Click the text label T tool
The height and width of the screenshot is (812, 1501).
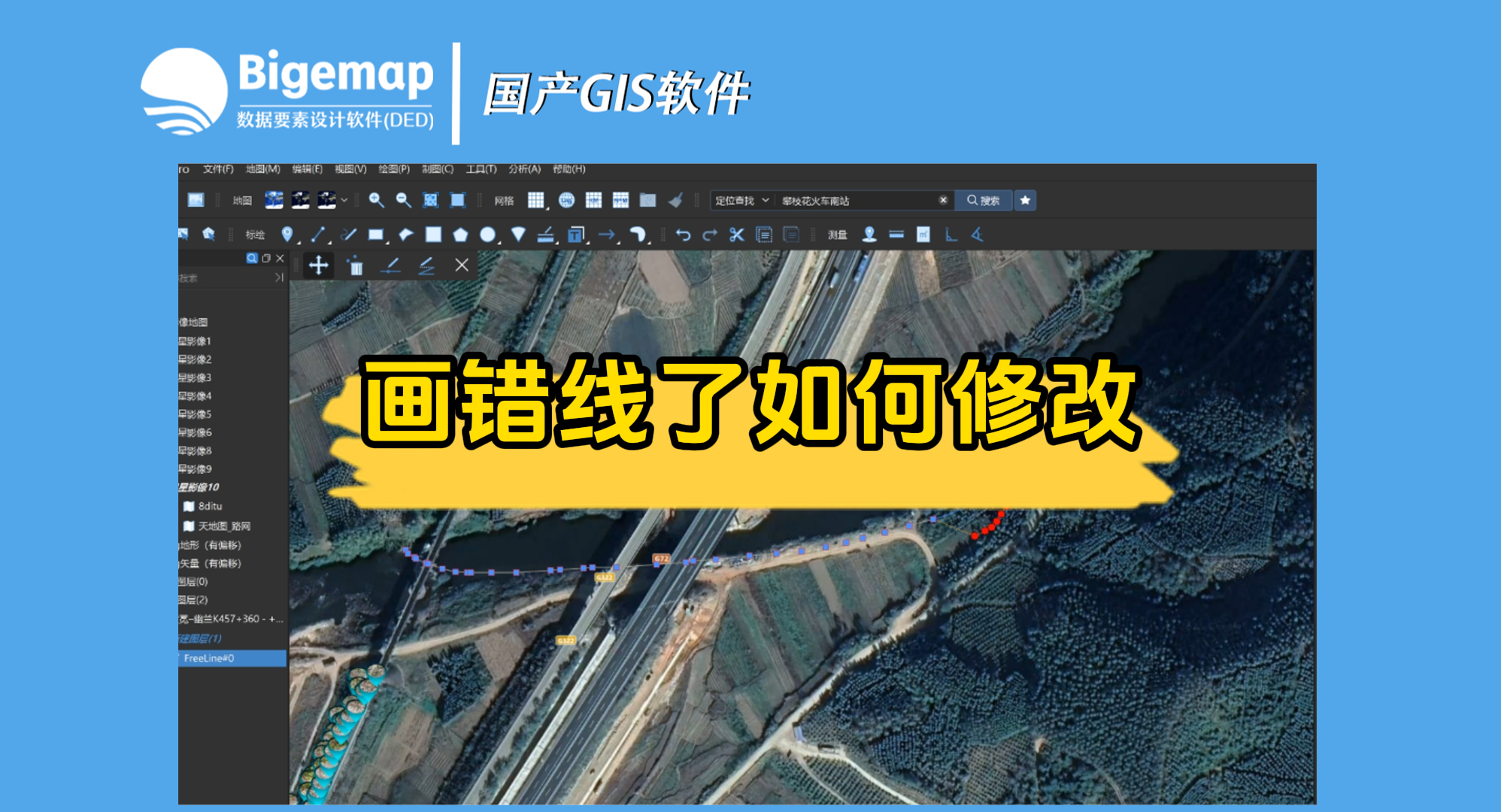pyautogui.click(x=575, y=235)
